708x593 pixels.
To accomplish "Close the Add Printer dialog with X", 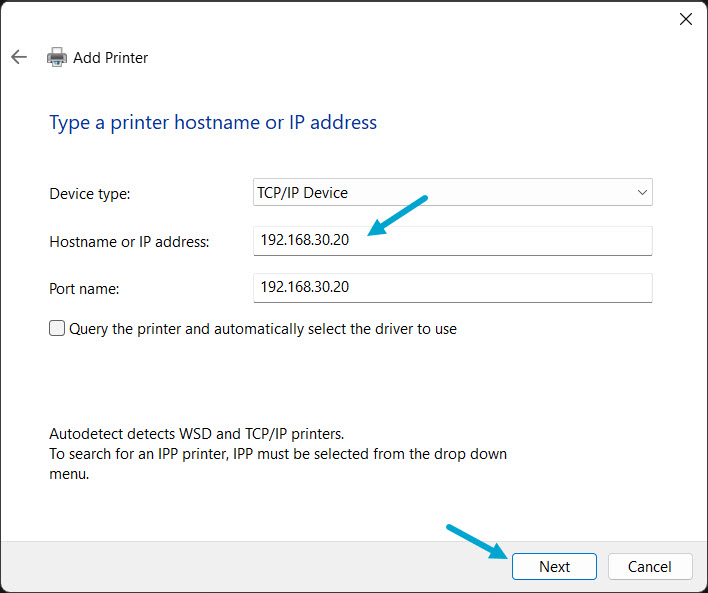I will (x=685, y=19).
